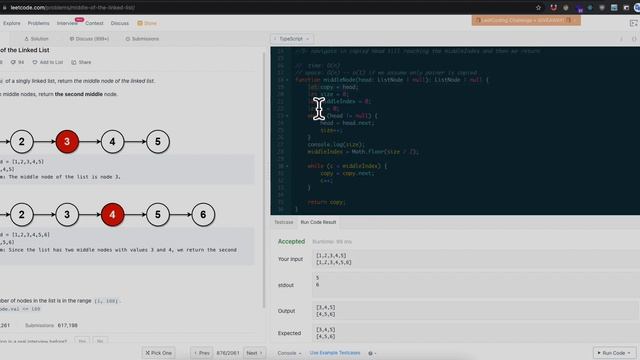Viewport: 640px width, 360px height.
Task: Expand the Console dropdown
Action: [x=289, y=353]
